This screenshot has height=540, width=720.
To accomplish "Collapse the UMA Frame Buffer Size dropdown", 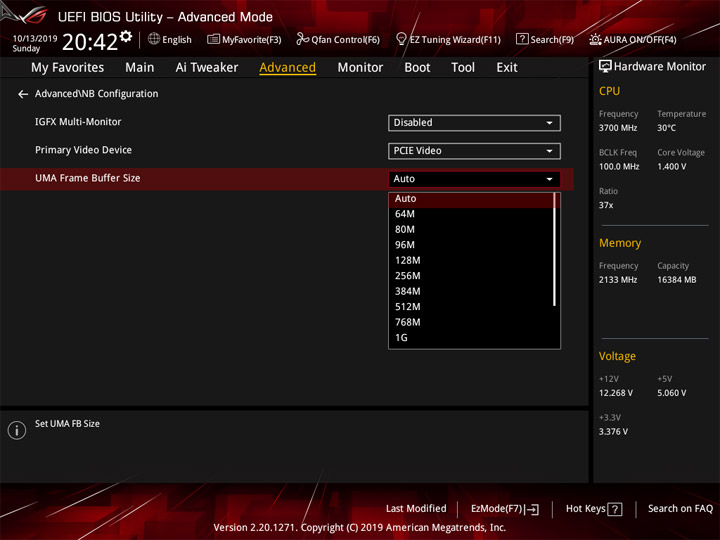I will point(474,179).
